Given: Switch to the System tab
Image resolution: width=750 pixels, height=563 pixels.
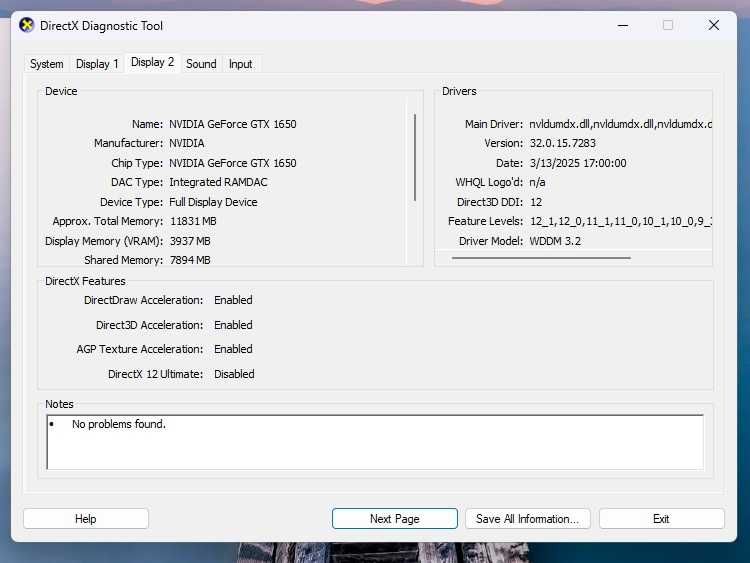Looking at the screenshot, I should (46, 64).
